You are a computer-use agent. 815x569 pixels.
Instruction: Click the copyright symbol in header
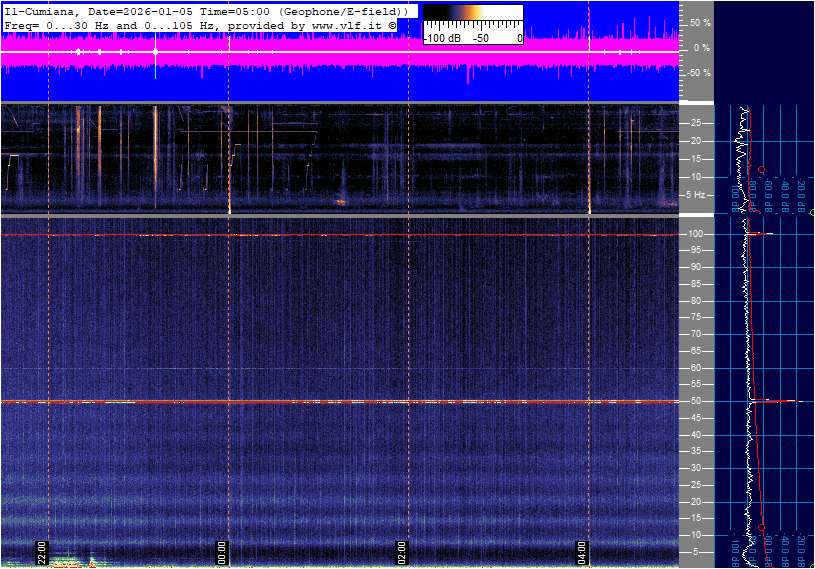tap(392, 23)
